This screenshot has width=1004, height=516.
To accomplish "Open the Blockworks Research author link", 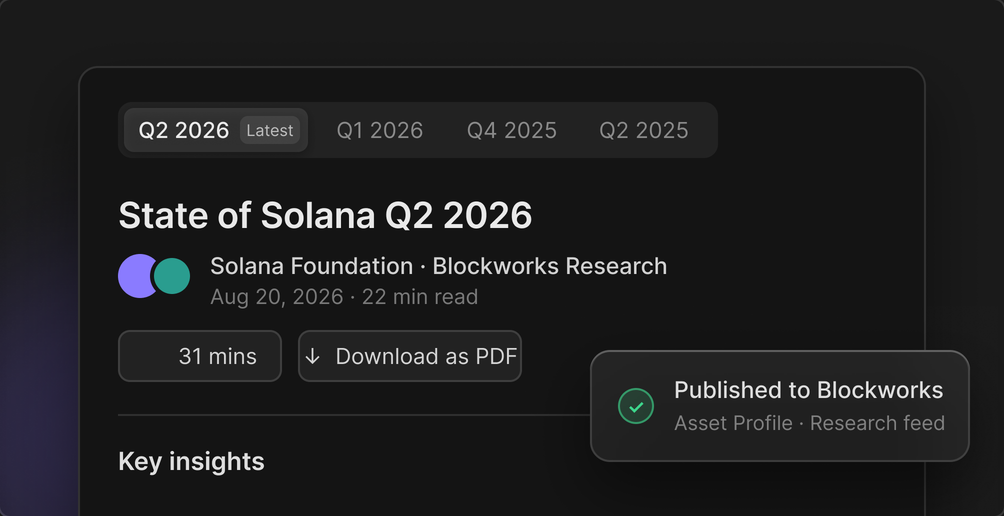I will coord(550,266).
